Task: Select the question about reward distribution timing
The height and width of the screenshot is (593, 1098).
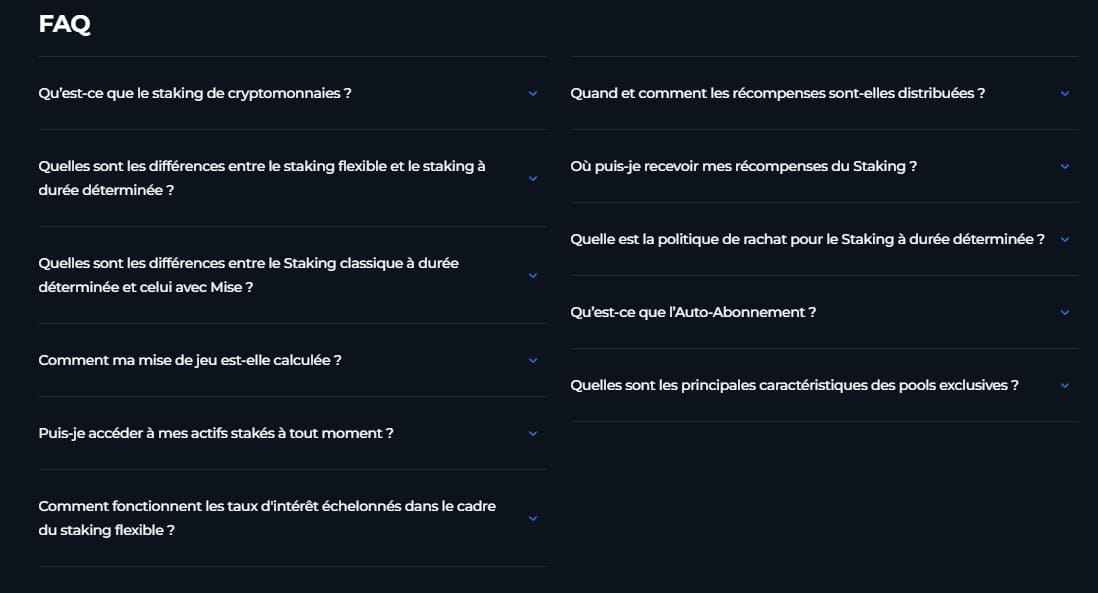Action: (778, 93)
